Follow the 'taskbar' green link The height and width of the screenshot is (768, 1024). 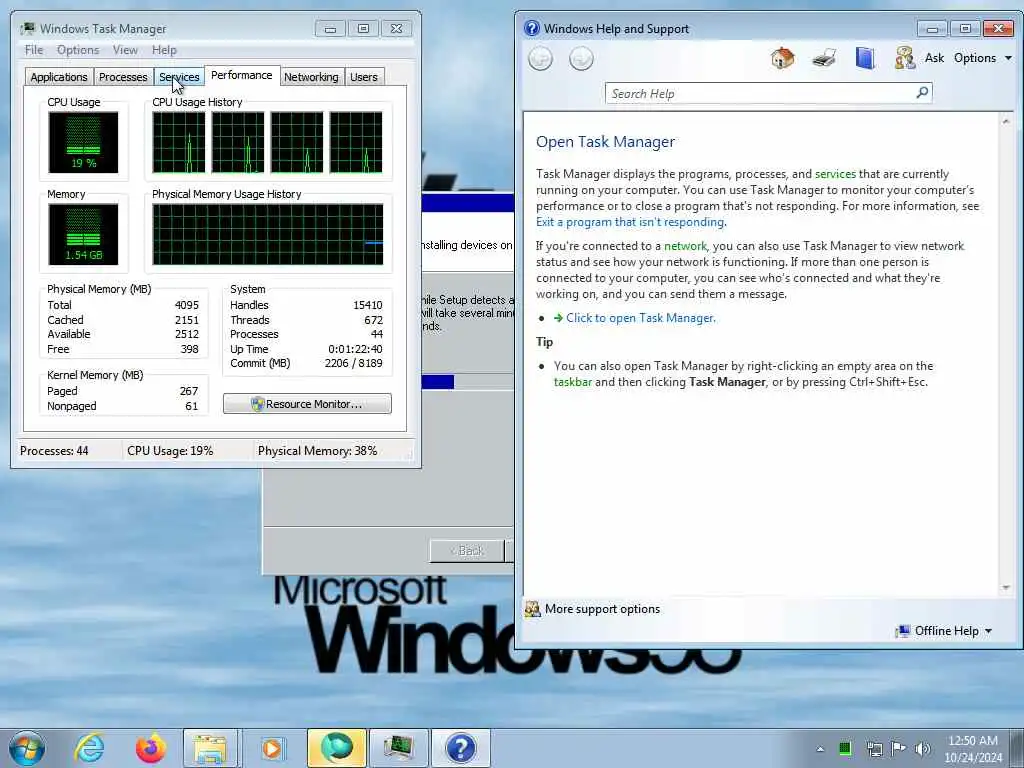pos(573,382)
